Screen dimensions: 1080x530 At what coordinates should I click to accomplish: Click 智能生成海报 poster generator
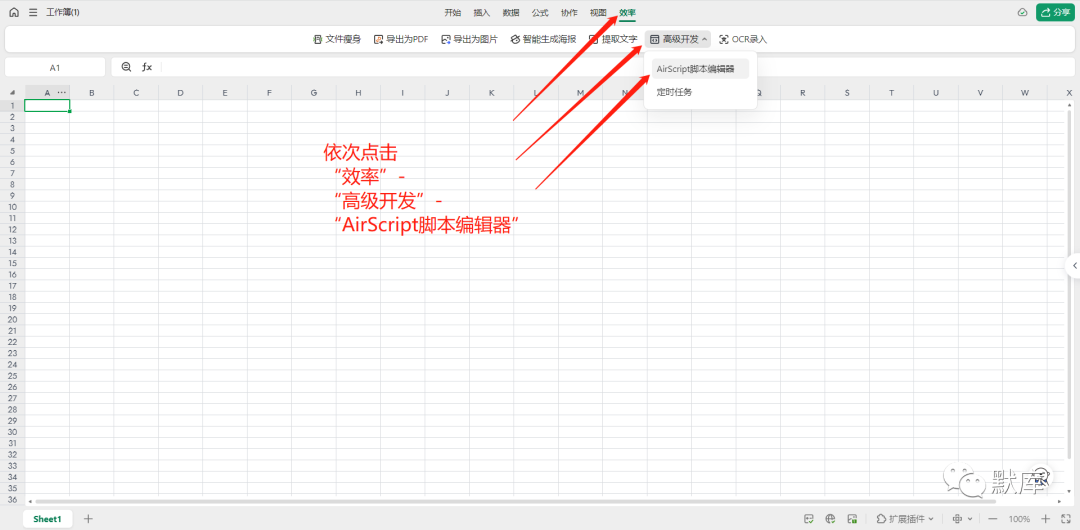pos(543,39)
